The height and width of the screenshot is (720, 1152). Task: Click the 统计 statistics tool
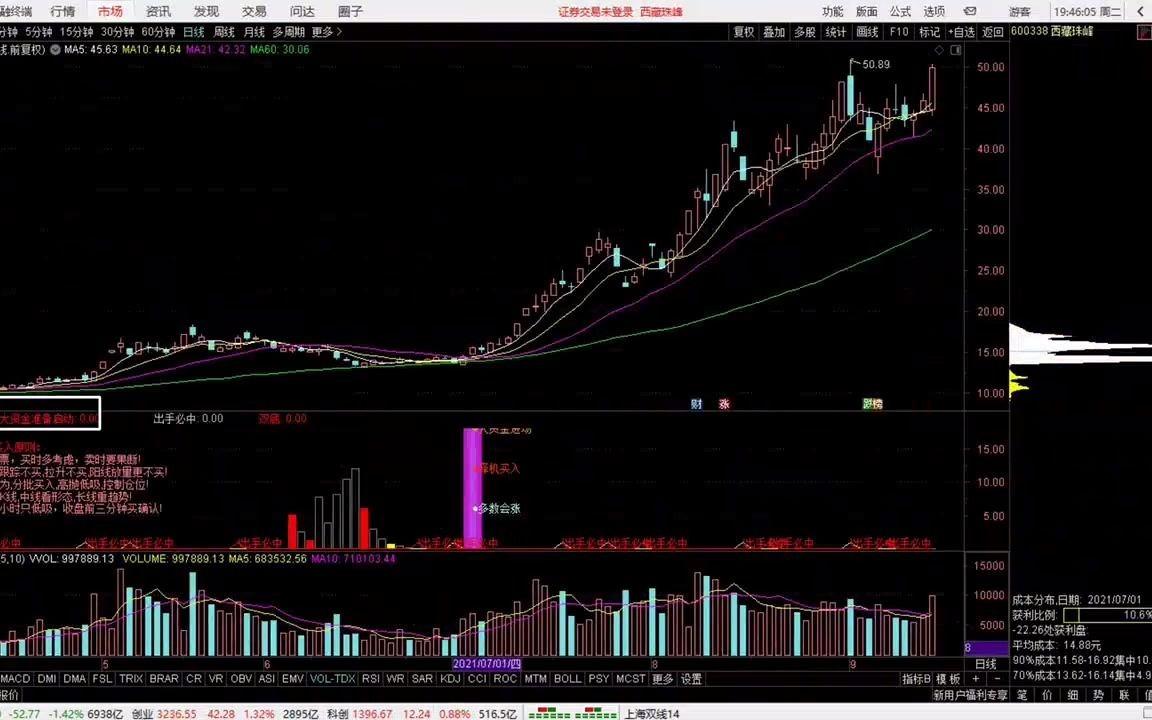click(837, 31)
